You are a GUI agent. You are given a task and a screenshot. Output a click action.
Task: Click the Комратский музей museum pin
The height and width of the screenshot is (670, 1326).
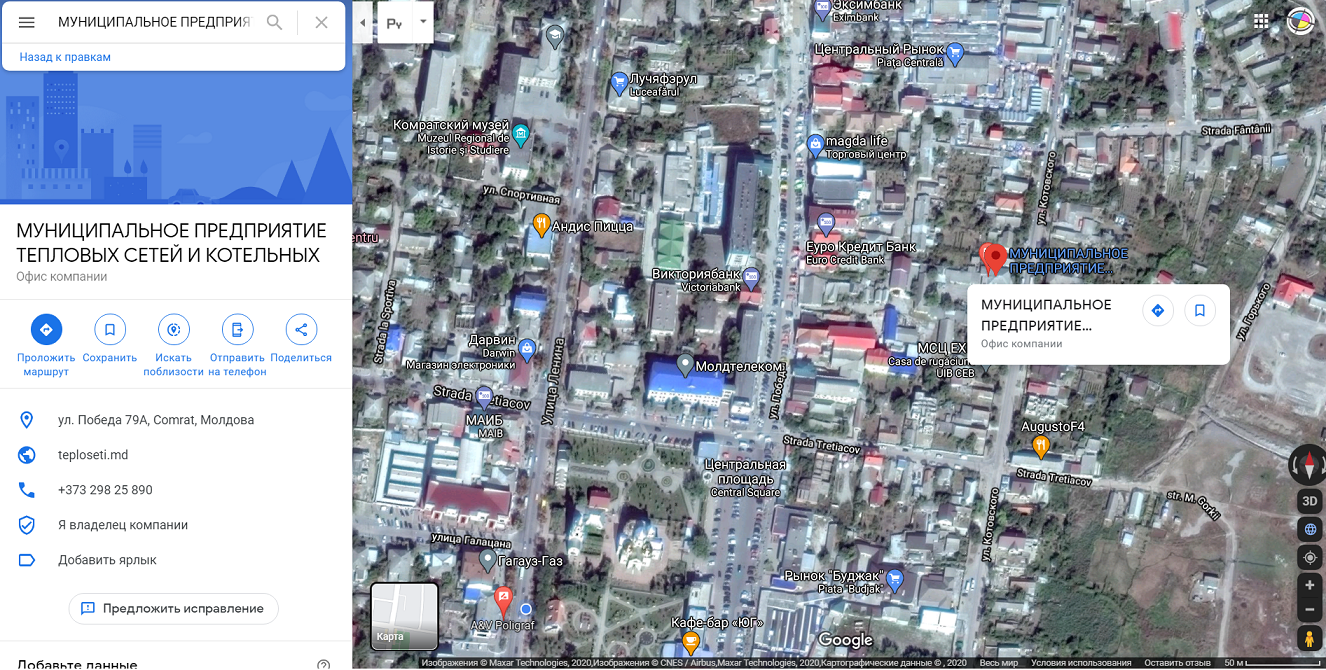(520, 134)
